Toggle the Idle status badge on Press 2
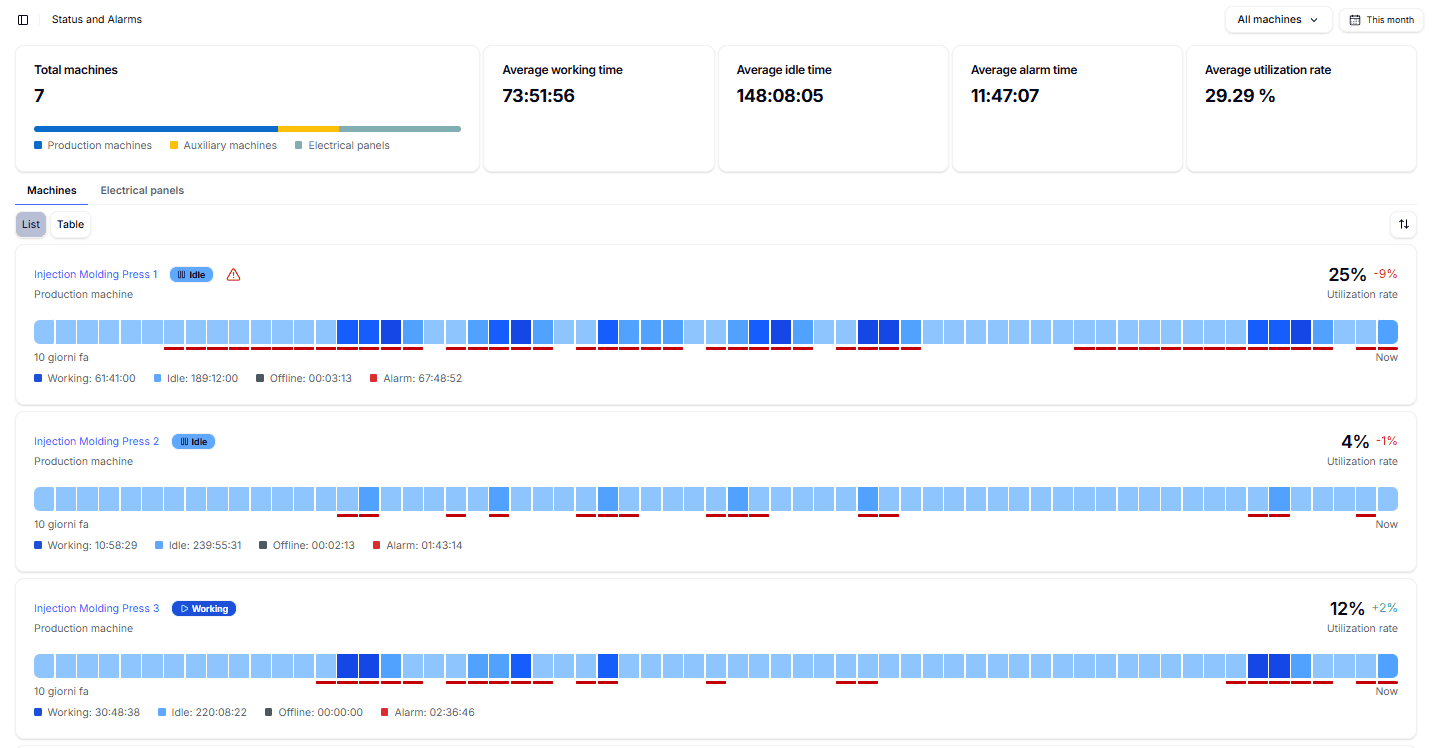The image size is (1438, 748). pyautogui.click(x=193, y=441)
